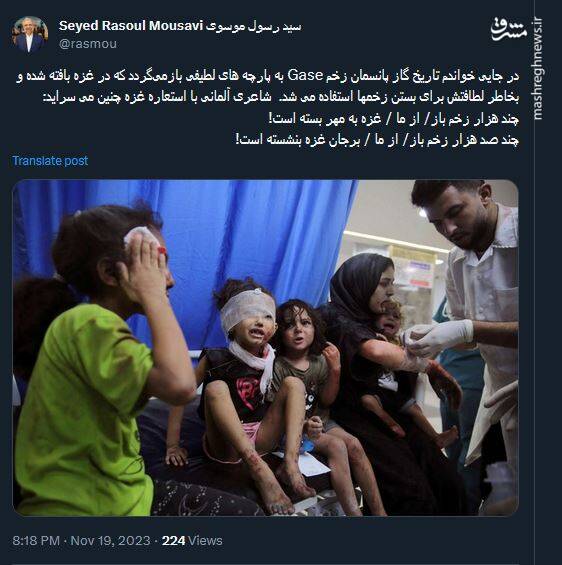Click the @rasmou handle

coord(88,44)
